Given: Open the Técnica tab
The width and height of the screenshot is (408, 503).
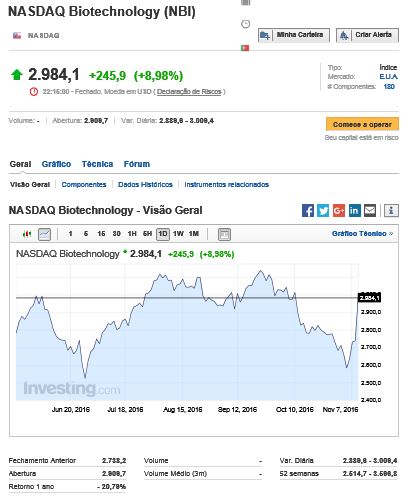Looking at the screenshot, I should click(97, 164).
